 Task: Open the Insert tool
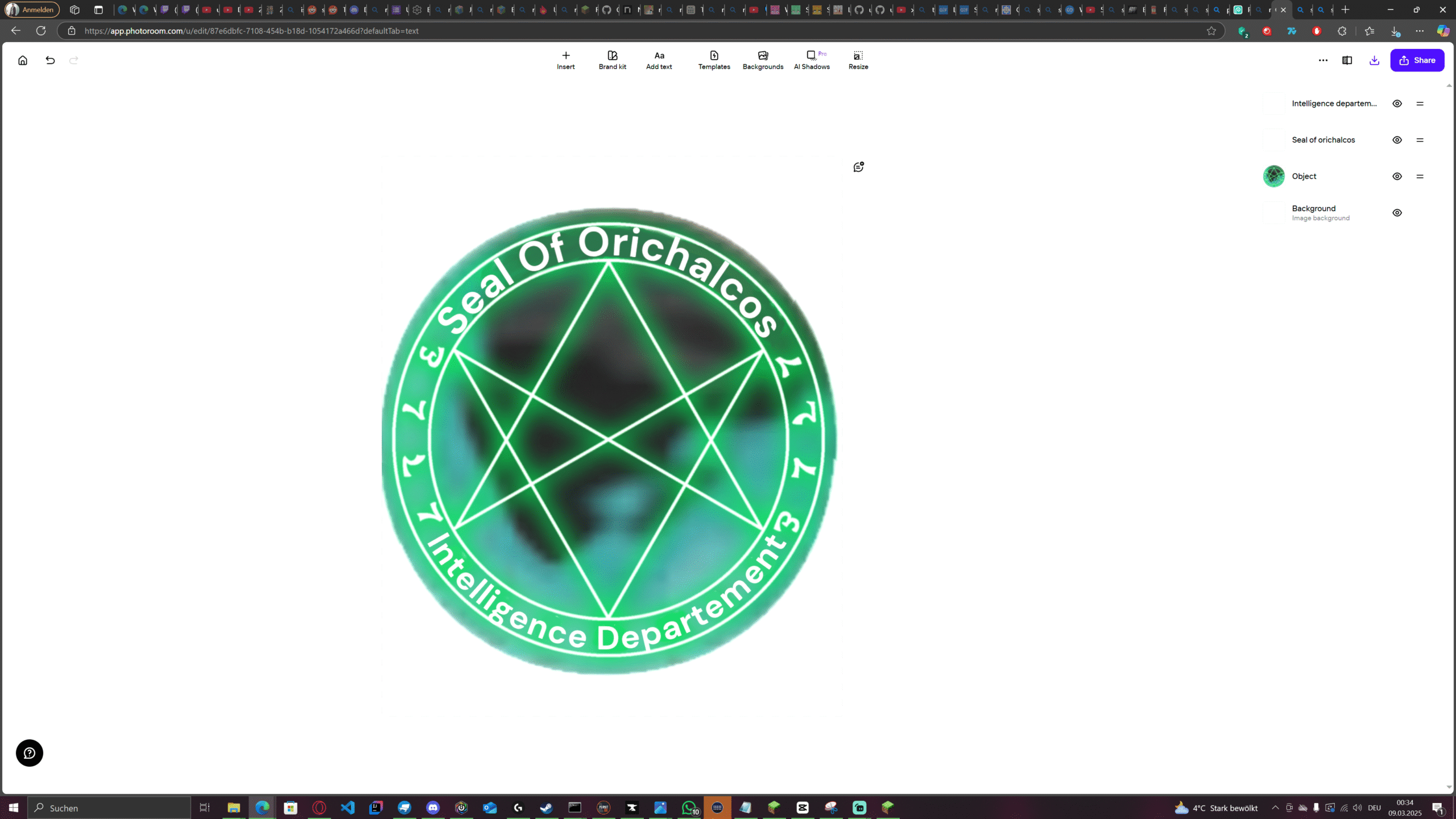pyautogui.click(x=565, y=60)
